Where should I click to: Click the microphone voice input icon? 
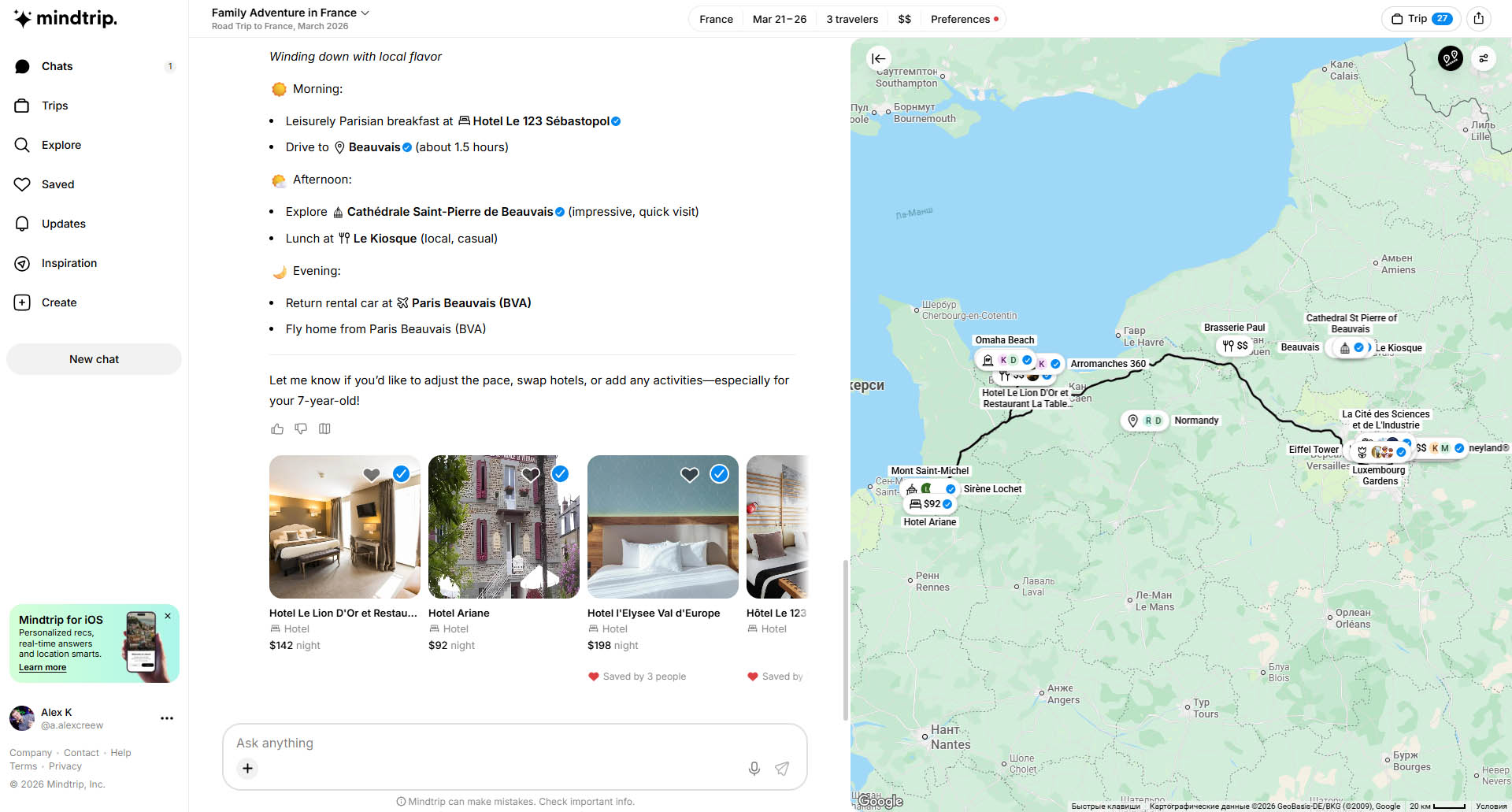click(x=754, y=769)
